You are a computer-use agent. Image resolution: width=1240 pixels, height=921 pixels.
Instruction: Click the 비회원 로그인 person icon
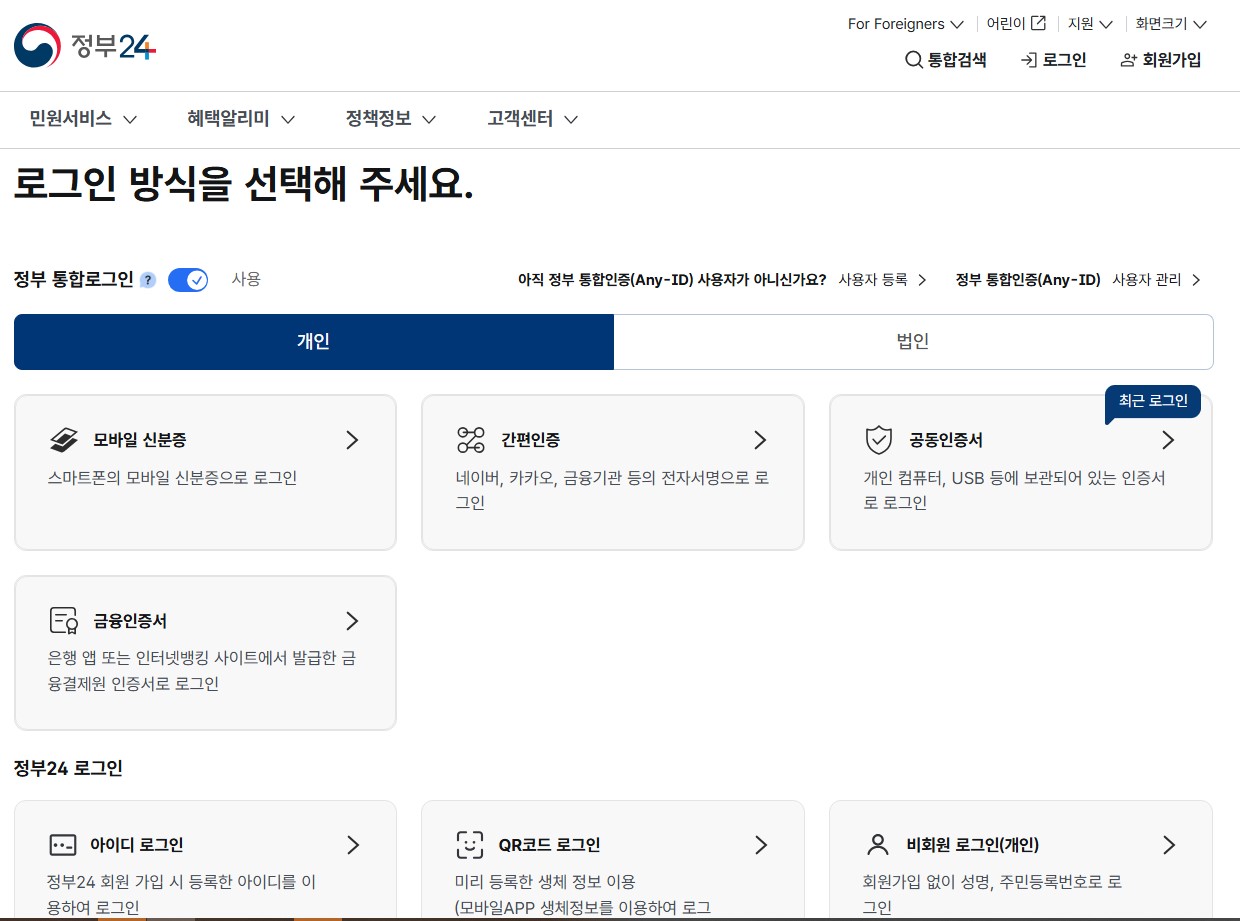[x=878, y=845]
